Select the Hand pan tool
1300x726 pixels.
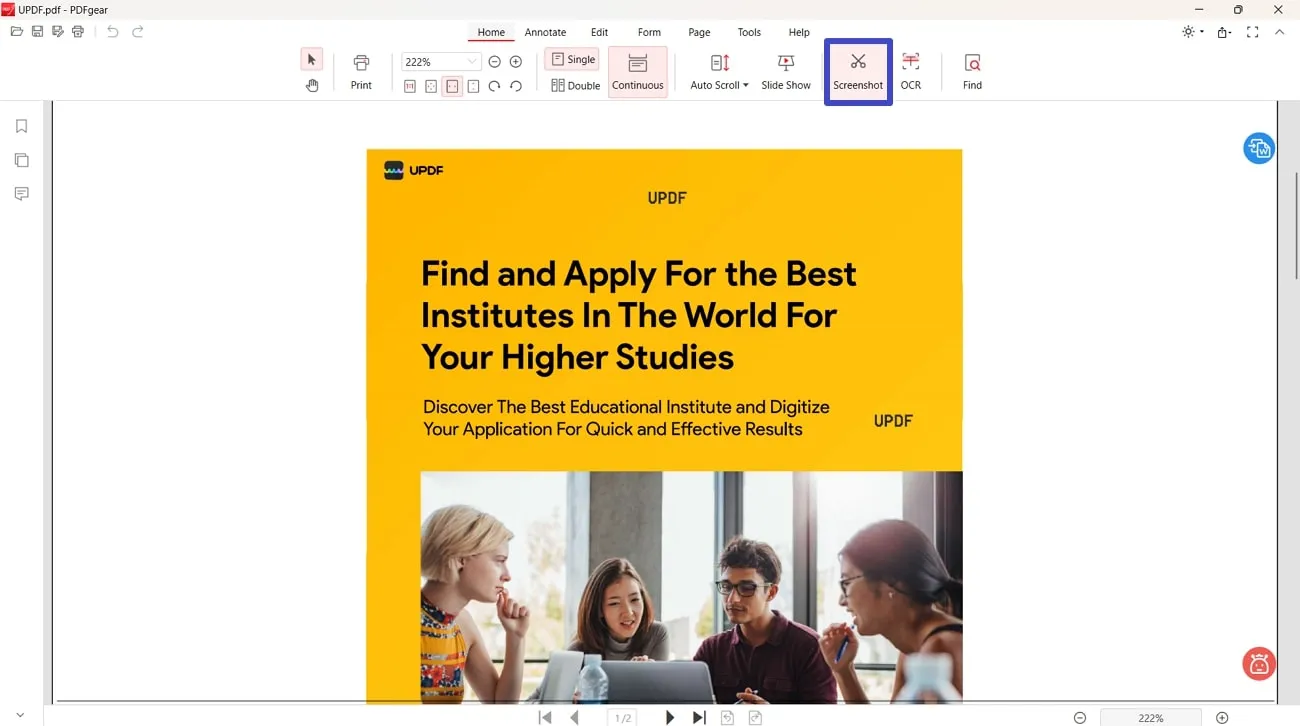[311, 85]
